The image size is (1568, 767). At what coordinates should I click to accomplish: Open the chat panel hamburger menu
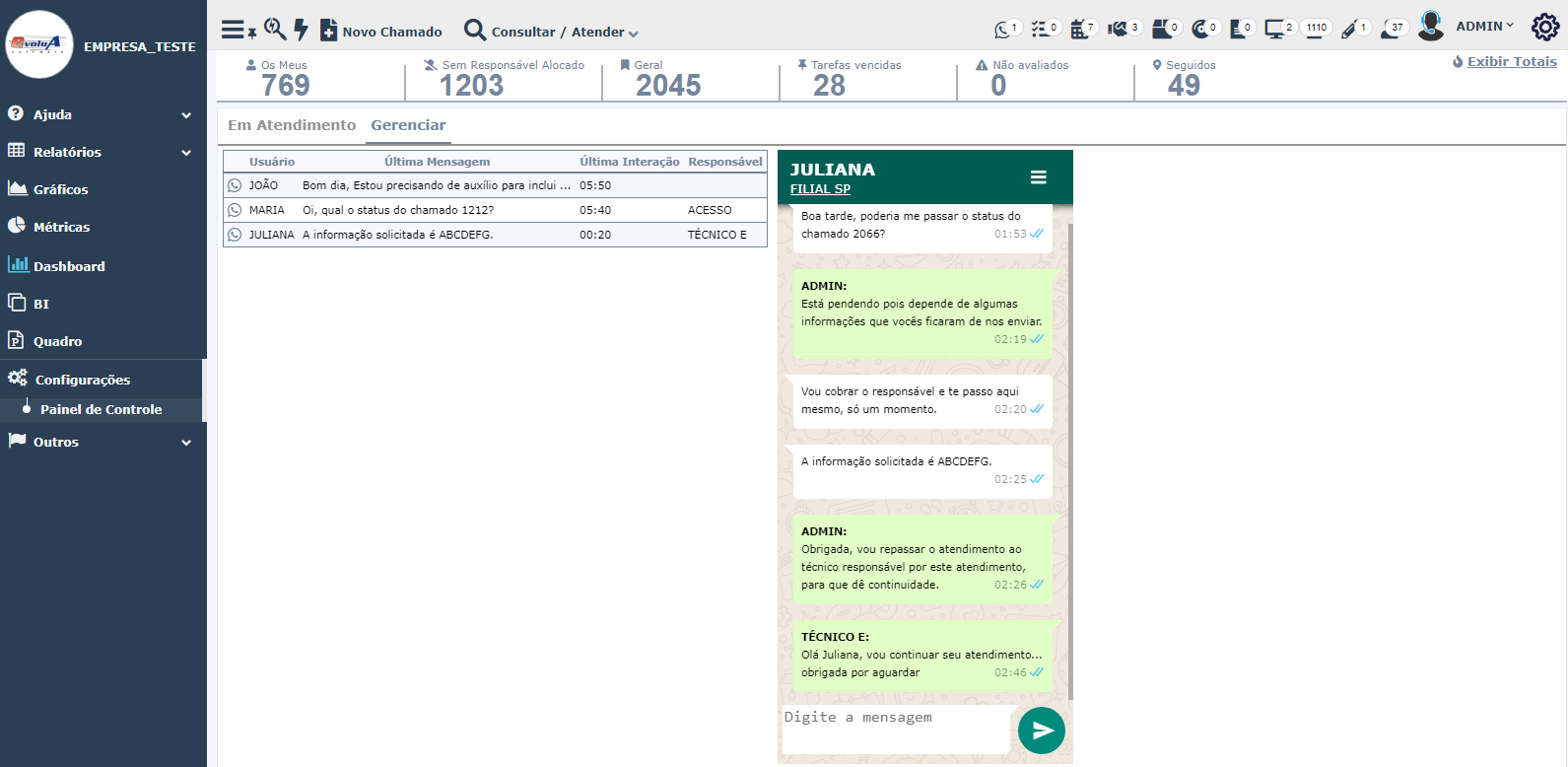click(1038, 177)
